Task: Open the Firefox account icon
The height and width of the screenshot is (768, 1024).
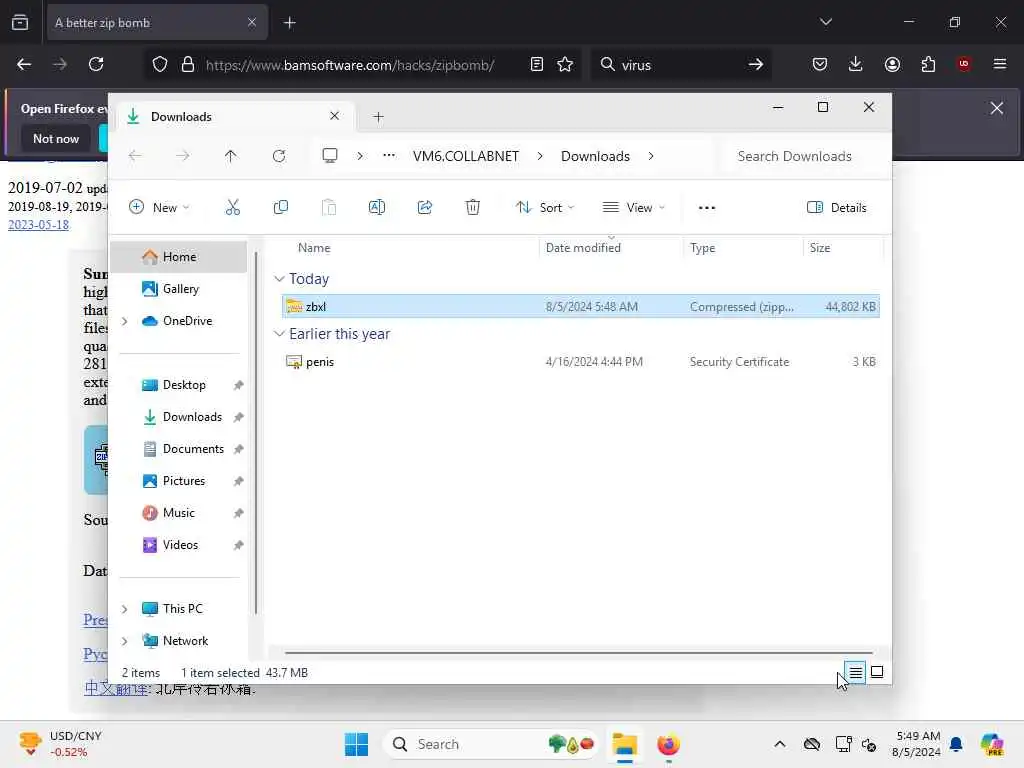Action: [x=892, y=64]
